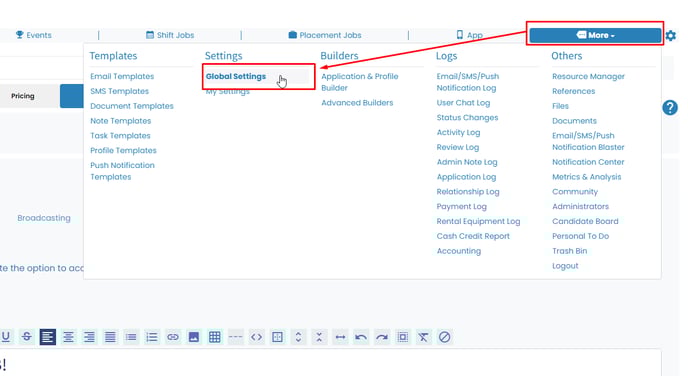This screenshot has height=376, width=688.
Task: Open Status Changes log
Action: point(467,118)
